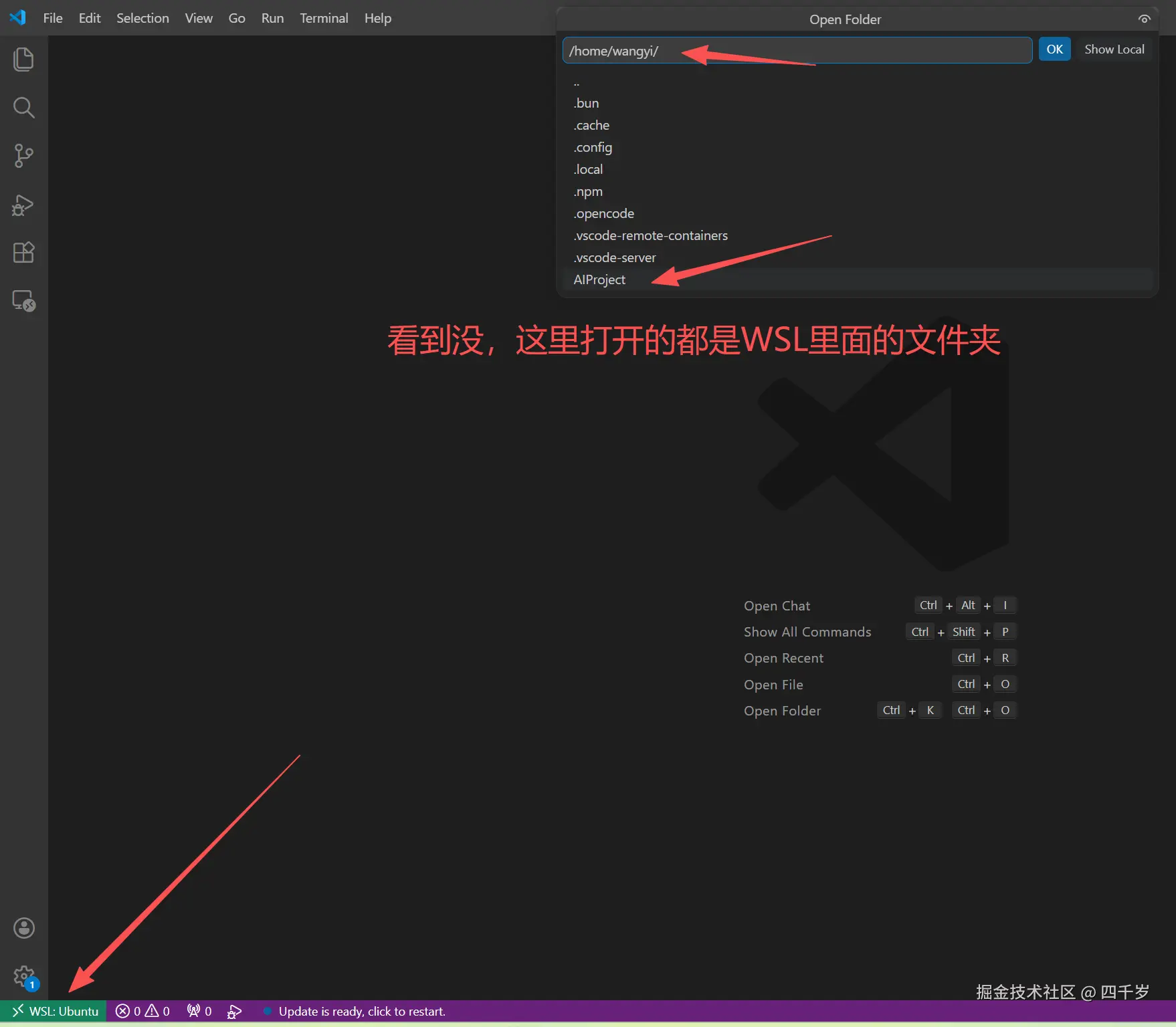Open the Run and Debug view icon
1176x1027 pixels.
pyautogui.click(x=23, y=205)
